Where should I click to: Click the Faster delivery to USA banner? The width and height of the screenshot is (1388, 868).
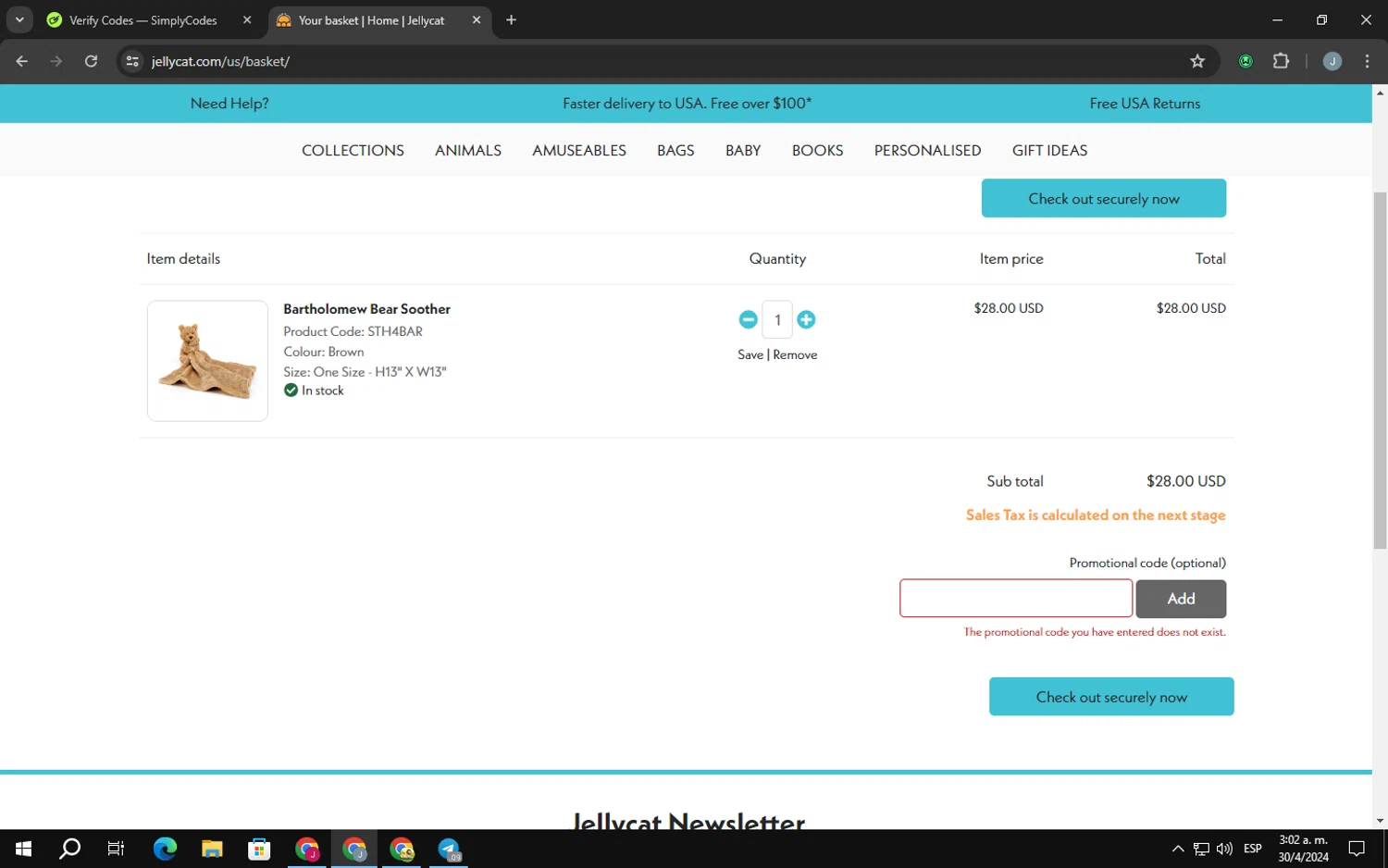pos(687,104)
